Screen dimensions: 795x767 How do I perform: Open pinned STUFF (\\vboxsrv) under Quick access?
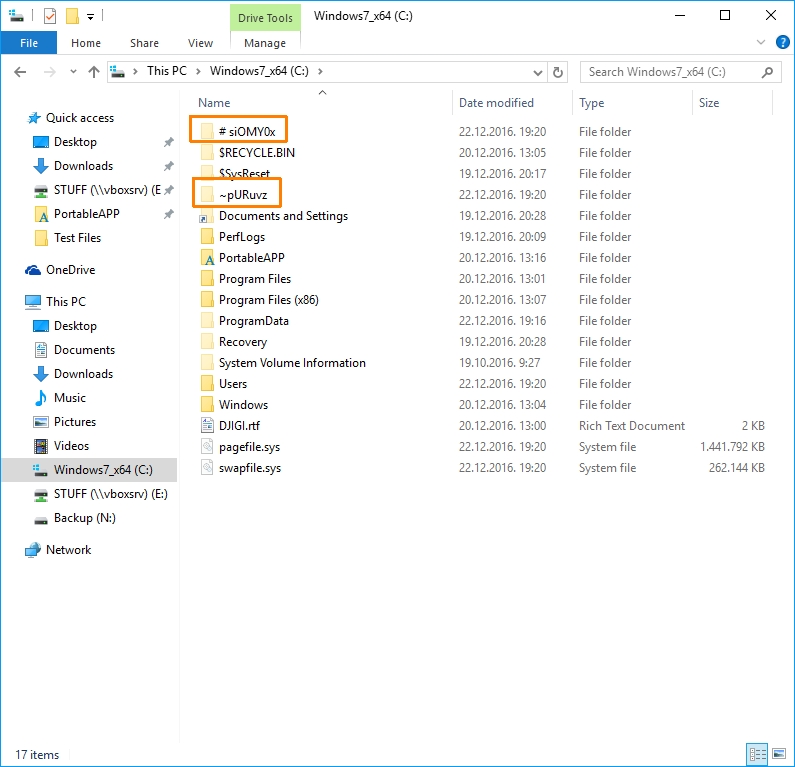pyautogui.click(x=97, y=190)
